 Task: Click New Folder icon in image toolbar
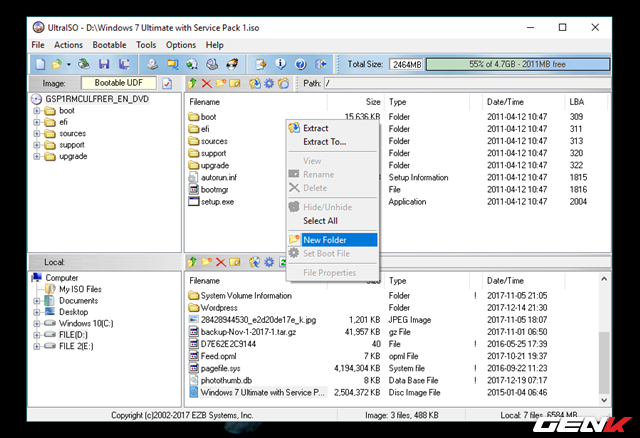[220, 83]
